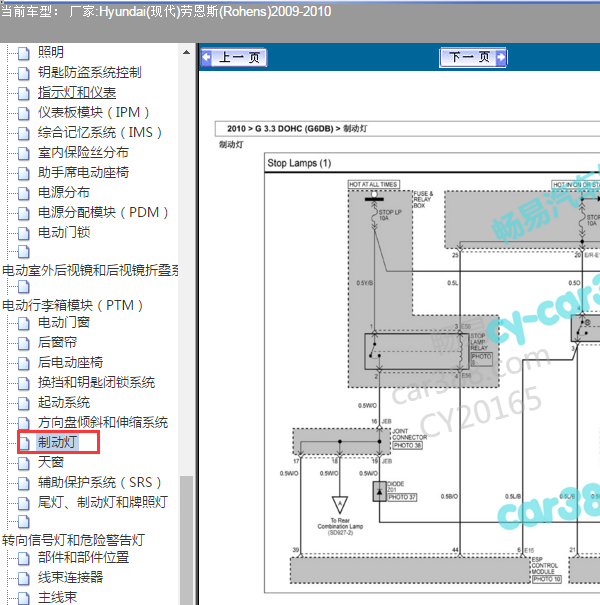Open the 起动系统 entry
Image resolution: width=600 pixels, height=605 pixels.
pos(64,402)
